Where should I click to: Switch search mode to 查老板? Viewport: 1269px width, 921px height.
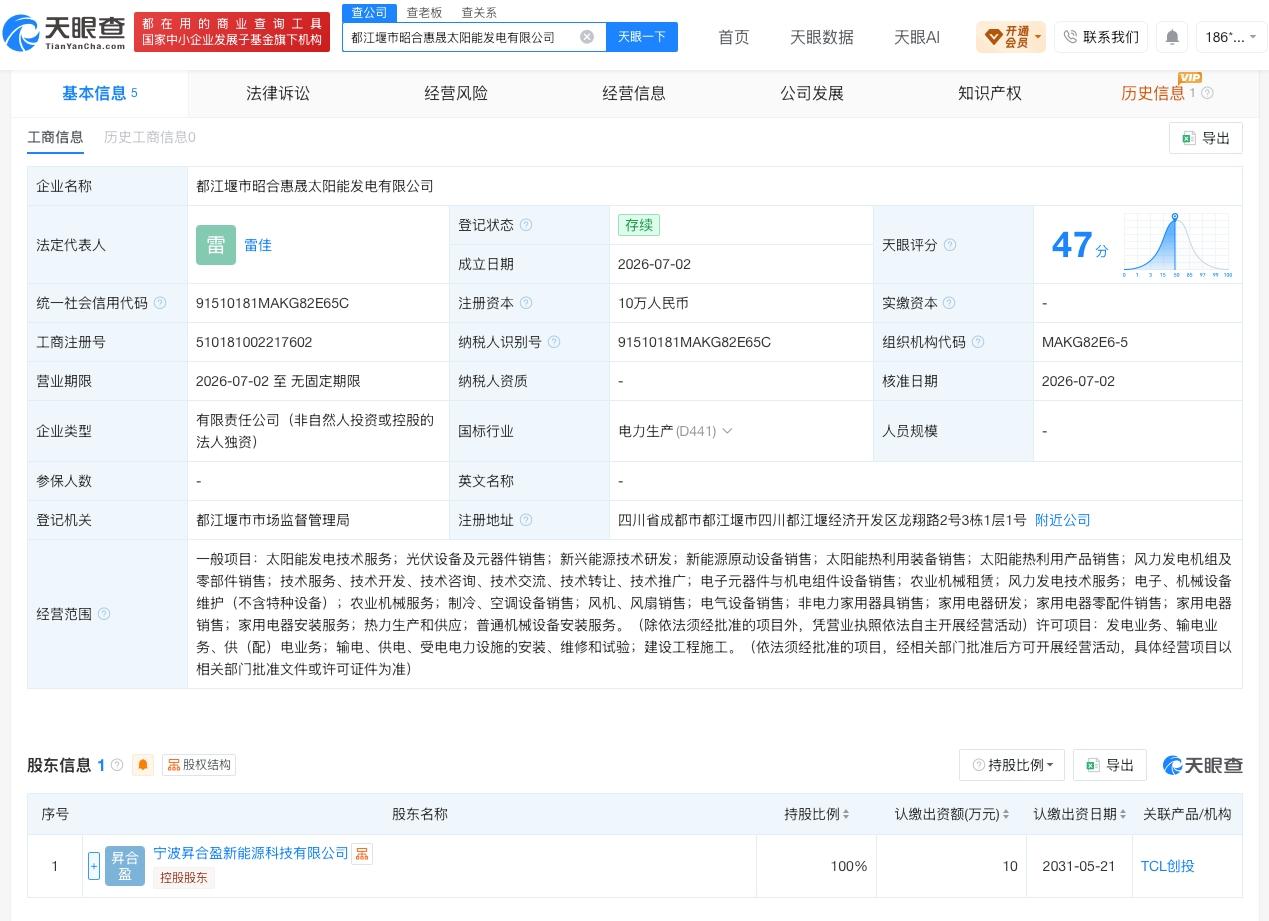[424, 13]
